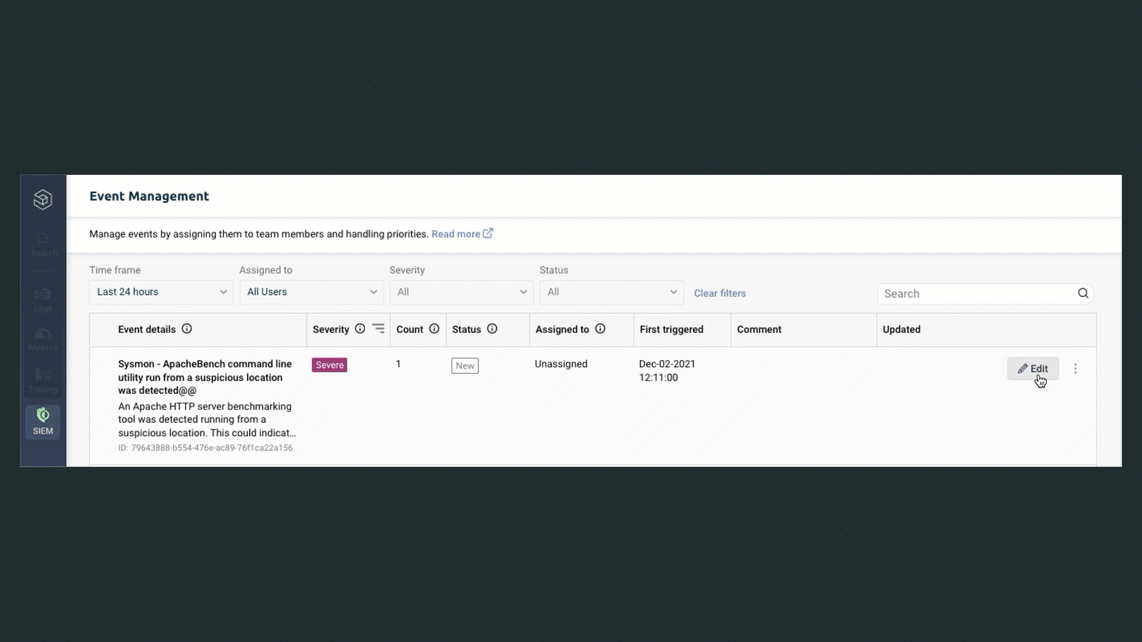Click into the Search input field

975,294
